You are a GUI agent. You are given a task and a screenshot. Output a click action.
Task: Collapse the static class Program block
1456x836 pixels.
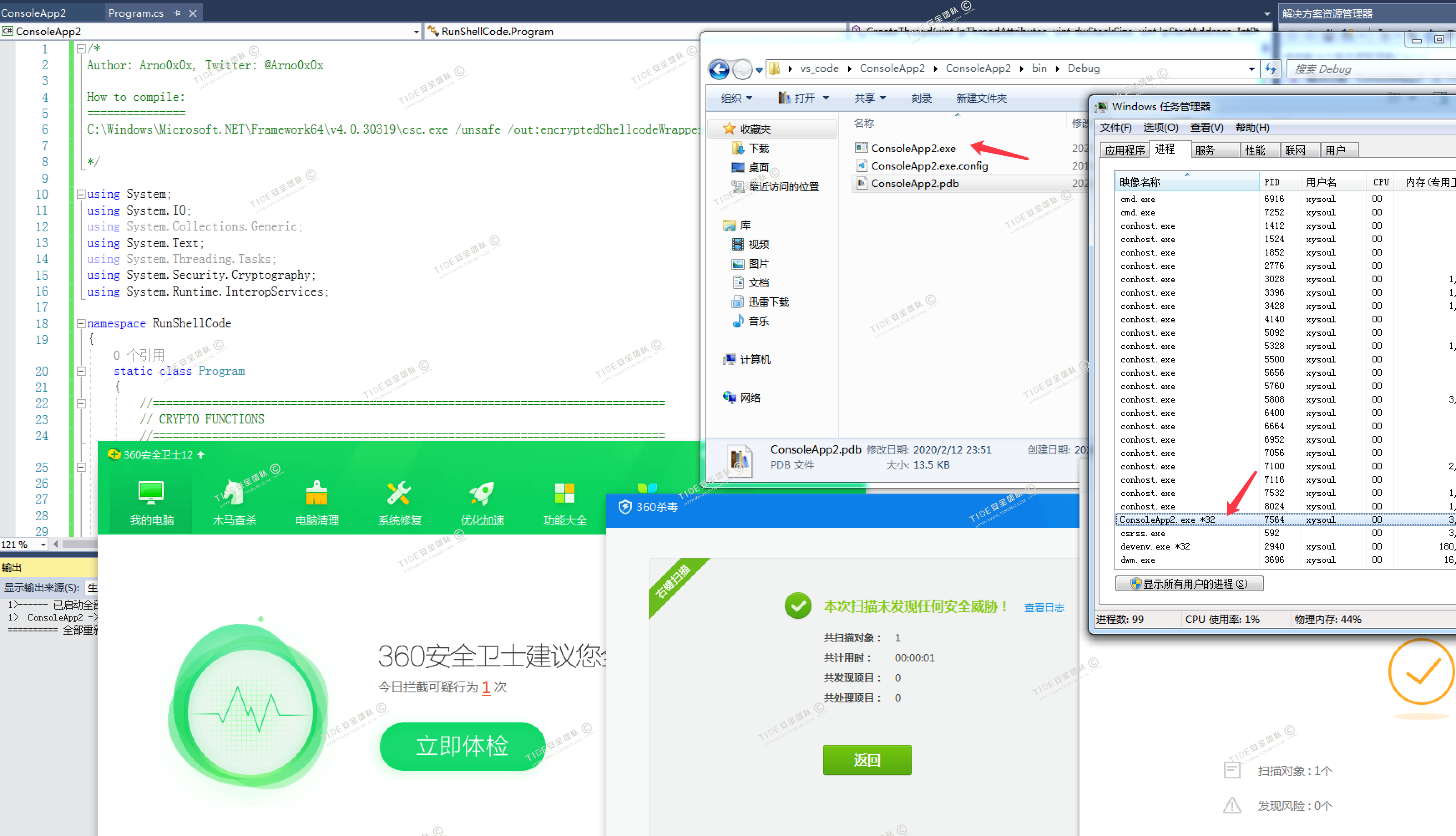[81, 372]
